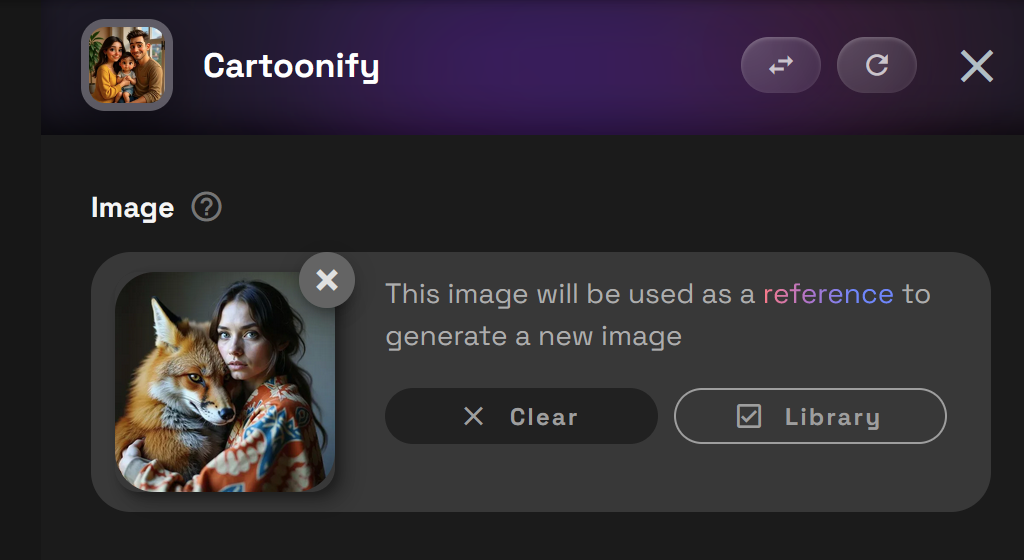Click empty area of the image upload card
1024x560 pixels.
pyautogui.click(x=653, y=480)
